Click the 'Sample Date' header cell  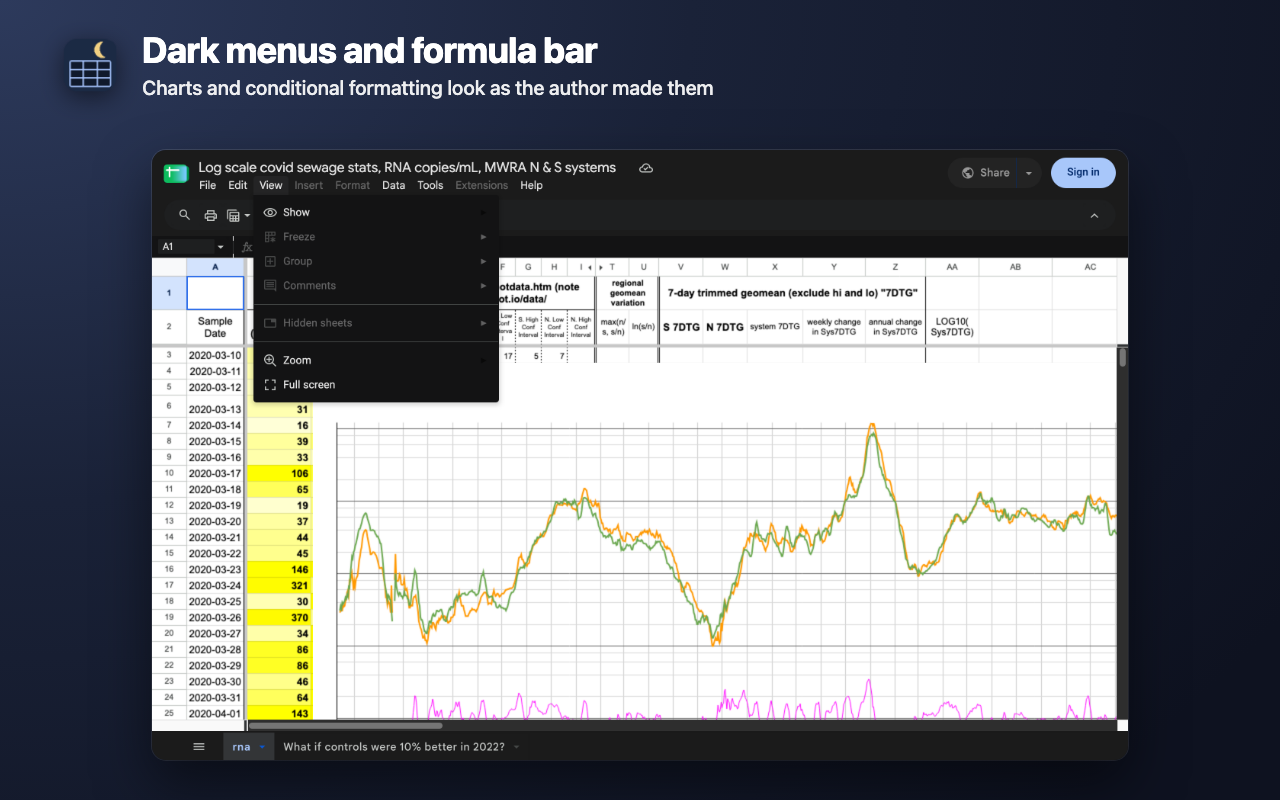[215, 327]
